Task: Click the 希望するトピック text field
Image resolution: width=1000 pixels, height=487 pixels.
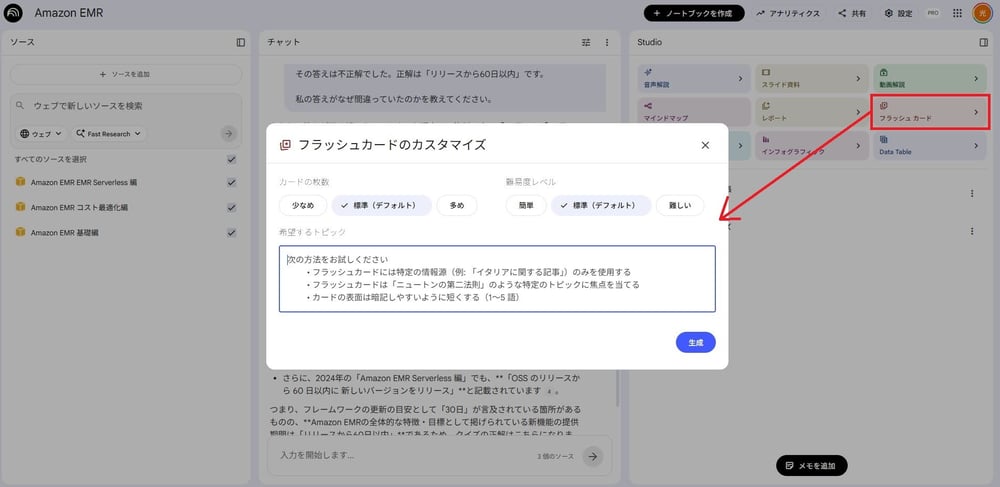Action: coord(497,279)
